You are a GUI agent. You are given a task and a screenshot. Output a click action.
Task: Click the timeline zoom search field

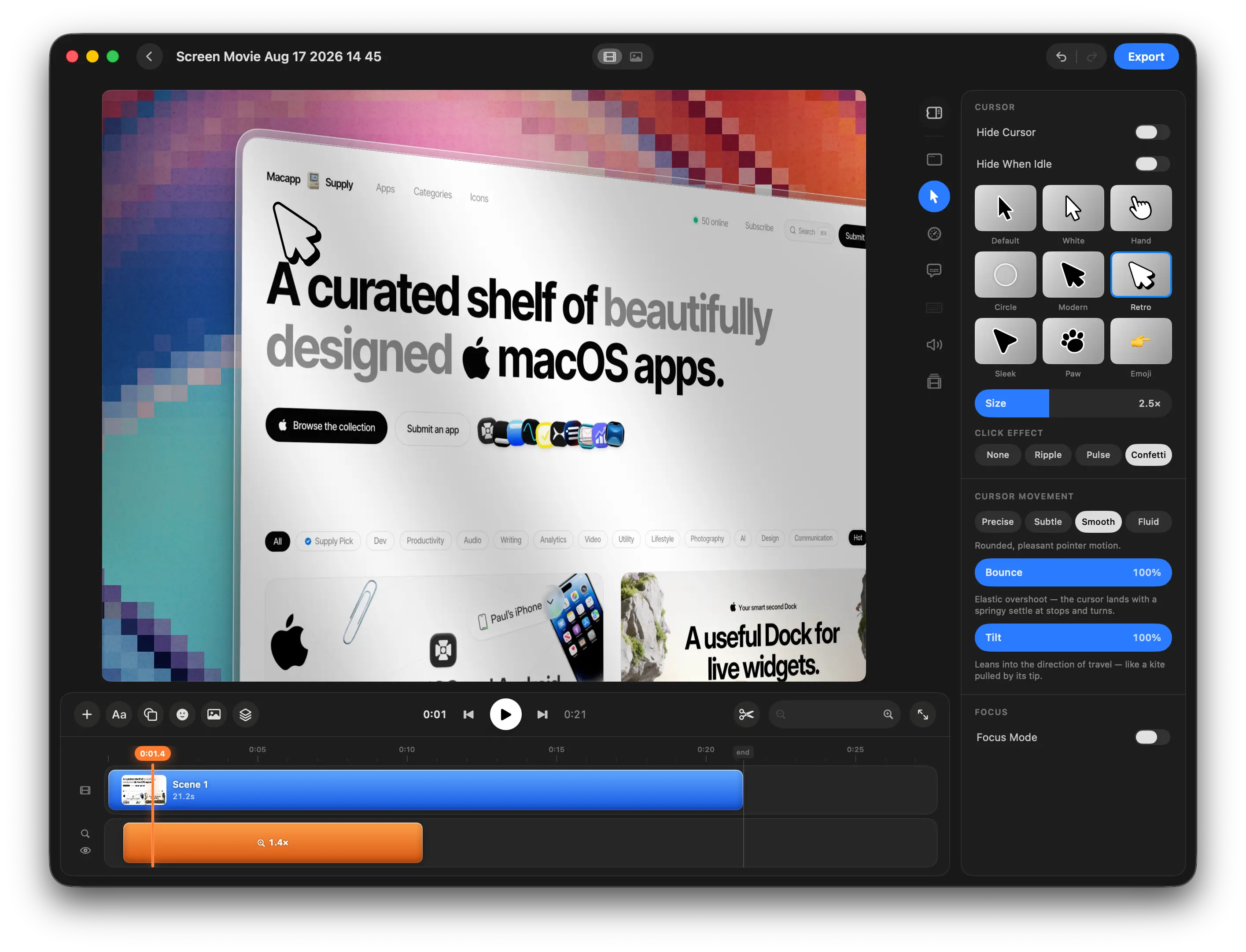(x=834, y=715)
